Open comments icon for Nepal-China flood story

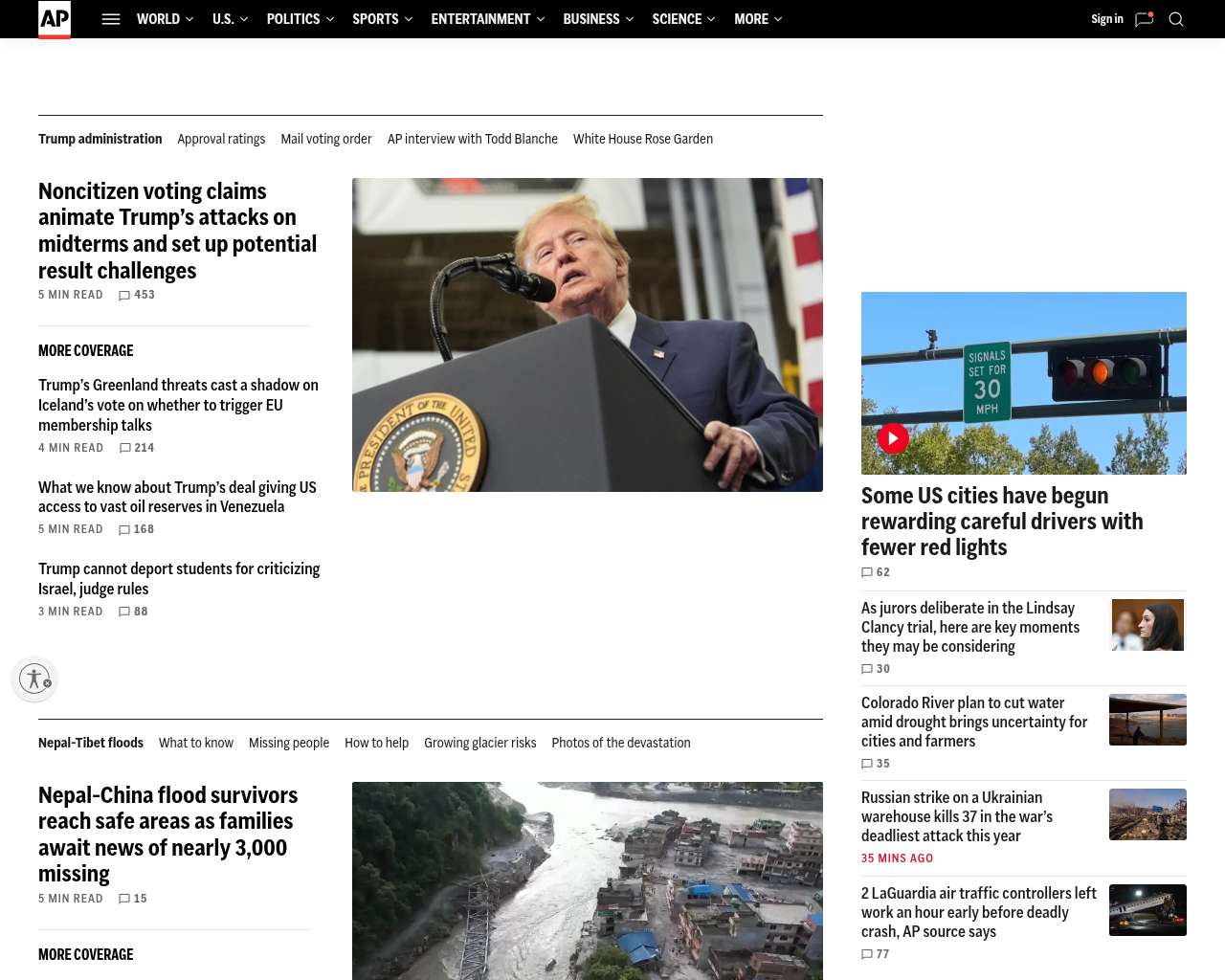[124, 900]
